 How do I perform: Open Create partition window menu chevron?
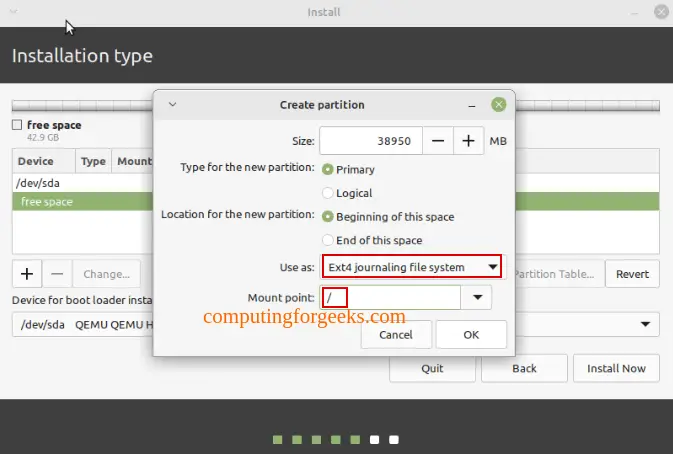pos(173,104)
